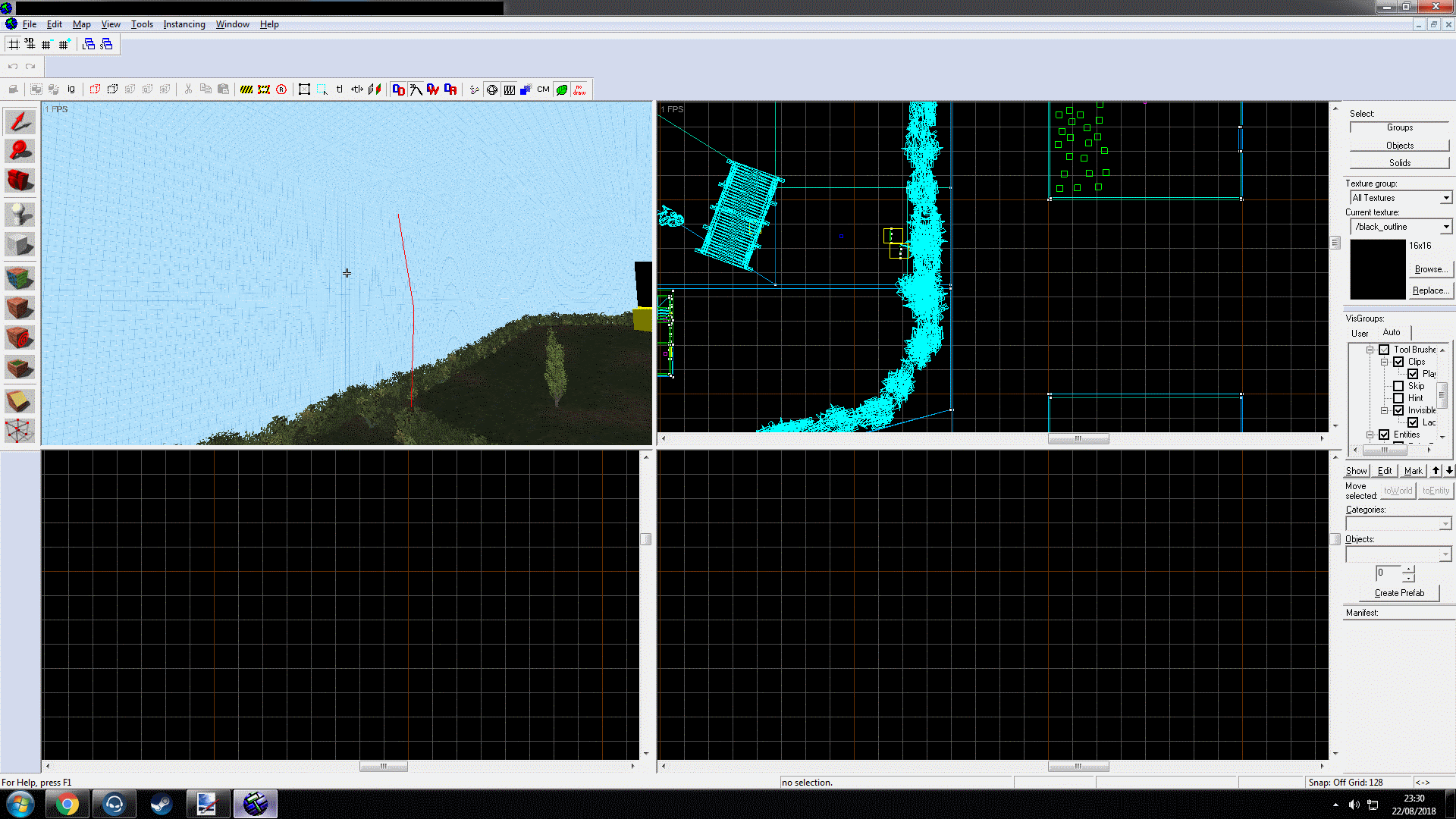This screenshot has height=819, width=1456.
Task: Click the Solids select button
Action: pyautogui.click(x=1399, y=163)
